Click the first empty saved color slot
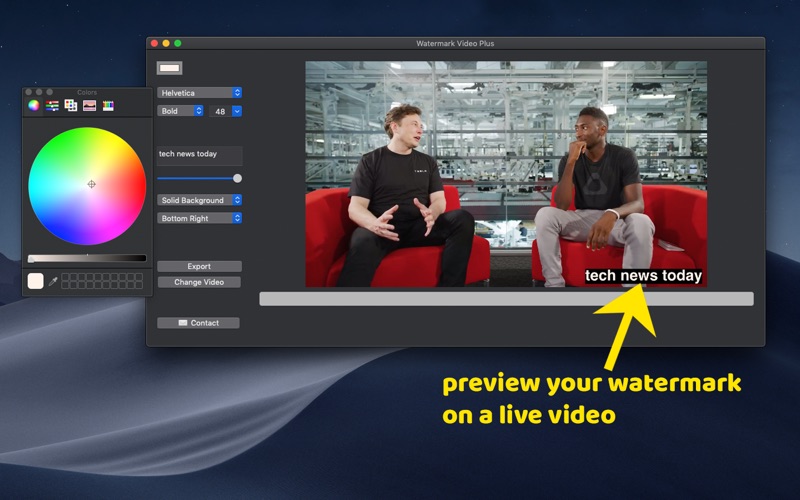 pyautogui.click(x=65, y=278)
